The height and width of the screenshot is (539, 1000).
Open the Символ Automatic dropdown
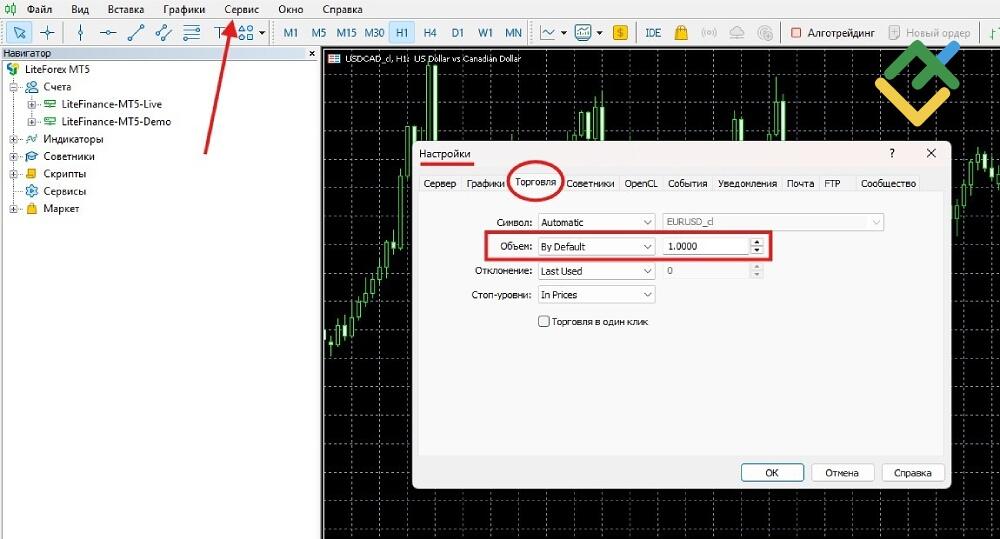[596, 222]
